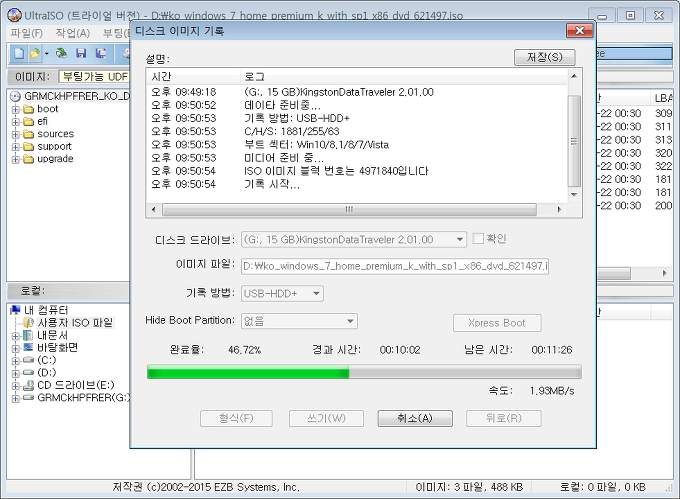Viewport: 680px width, 499px height.
Task: Click the Xpress Boot button
Action: point(497,323)
